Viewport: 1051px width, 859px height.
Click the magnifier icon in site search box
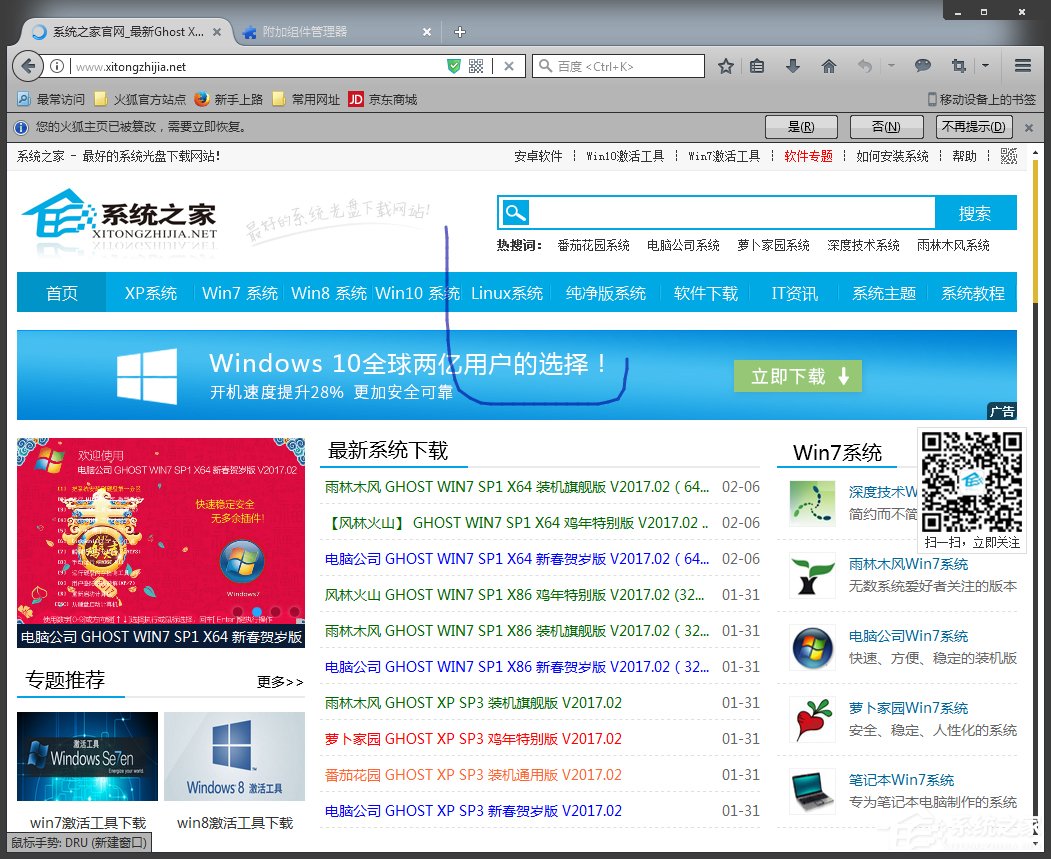pyautogui.click(x=514, y=213)
